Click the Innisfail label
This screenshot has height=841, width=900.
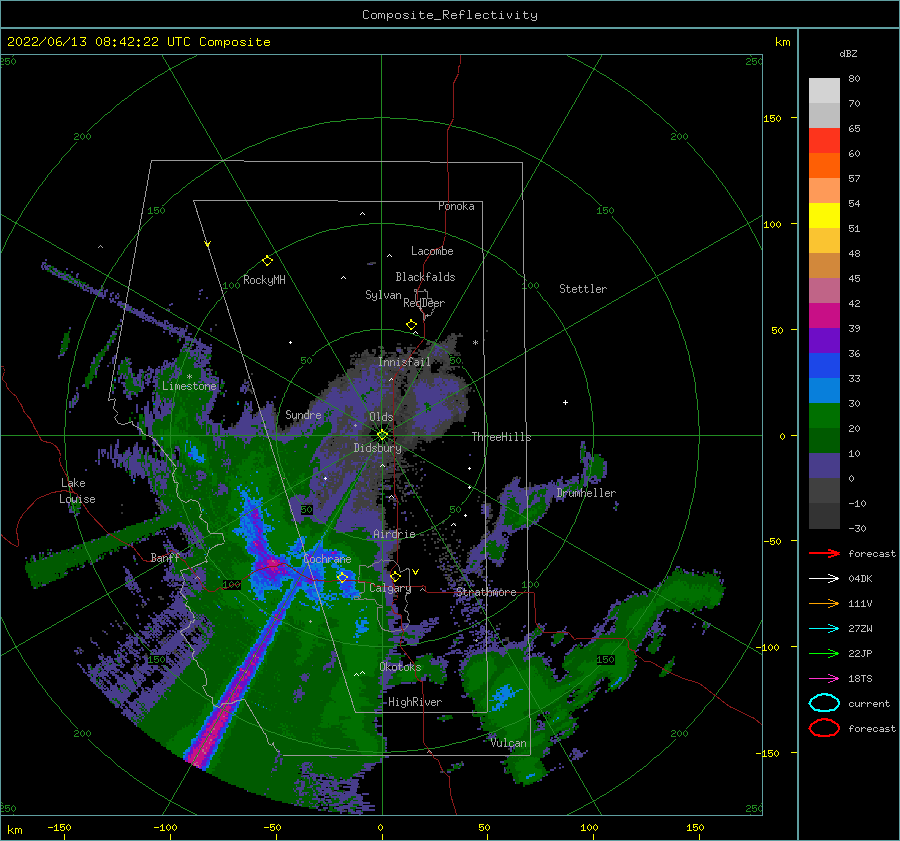[x=404, y=362]
